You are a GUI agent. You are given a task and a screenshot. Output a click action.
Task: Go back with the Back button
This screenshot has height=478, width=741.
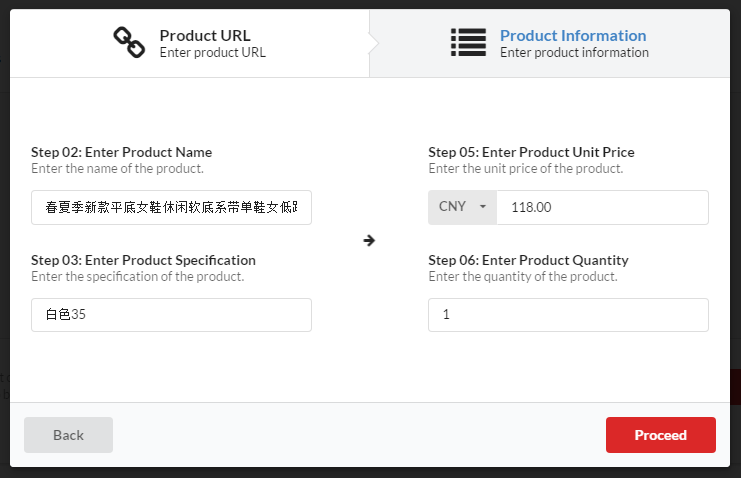click(x=69, y=435)
